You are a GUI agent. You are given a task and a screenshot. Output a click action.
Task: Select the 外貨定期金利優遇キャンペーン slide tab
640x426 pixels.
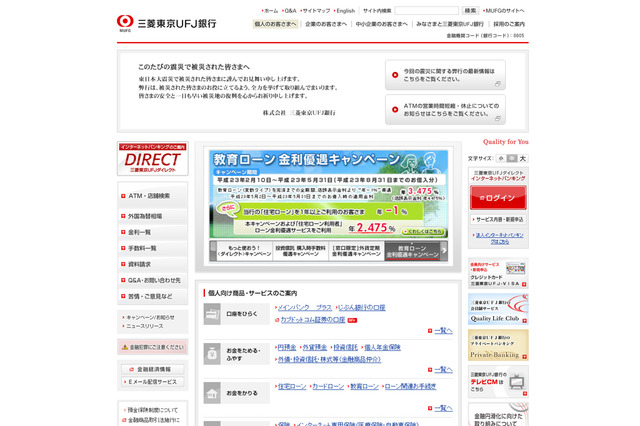[x=356, y=251]
